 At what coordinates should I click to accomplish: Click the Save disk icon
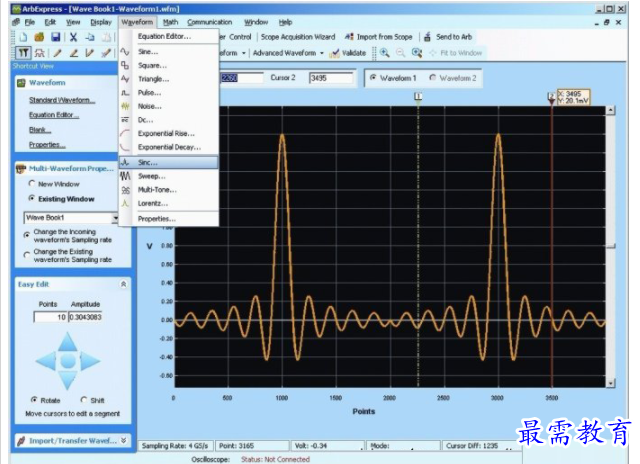click(56, 37)
